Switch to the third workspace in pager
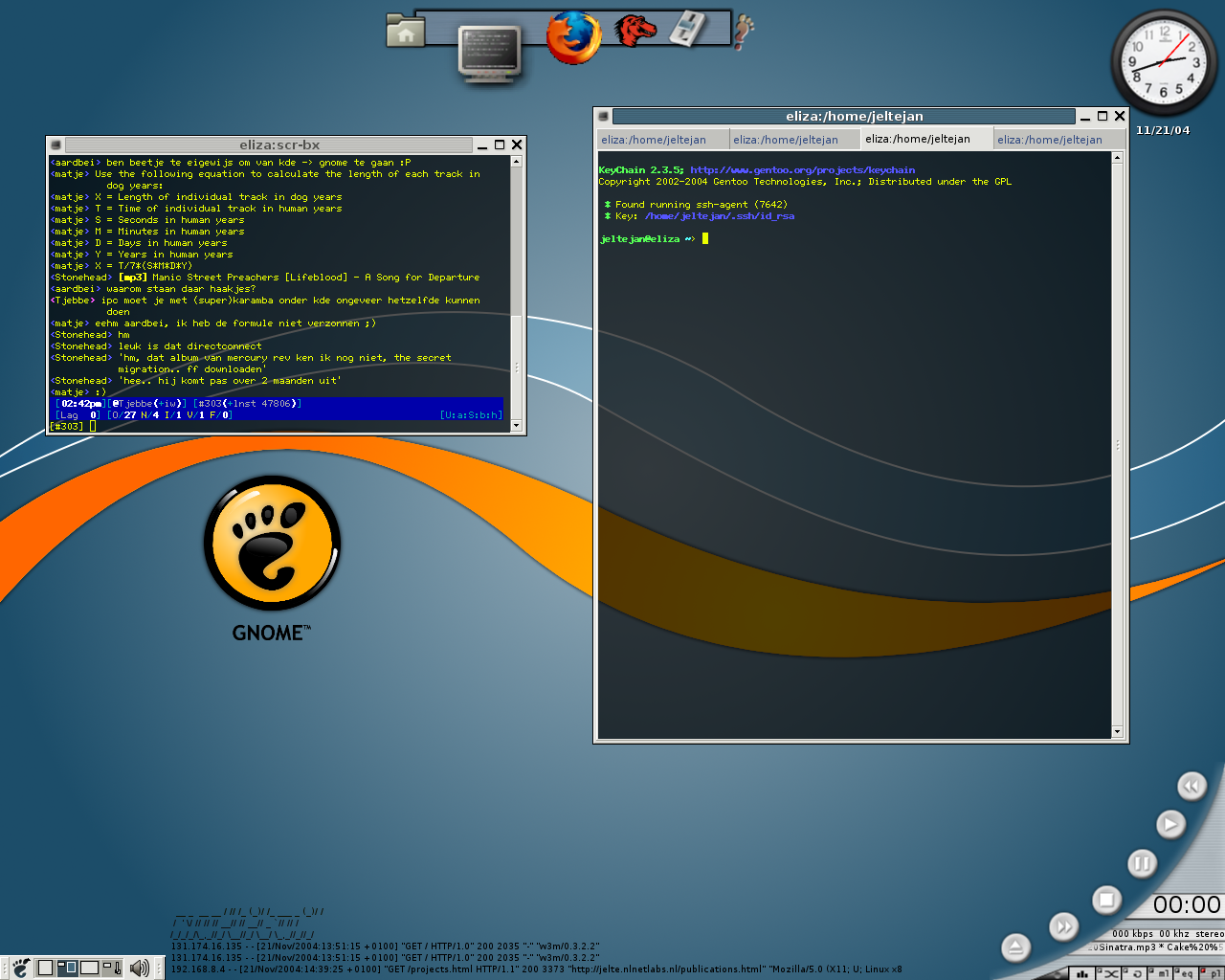Viewport: 1225px width, 980px height. [90, 968]
